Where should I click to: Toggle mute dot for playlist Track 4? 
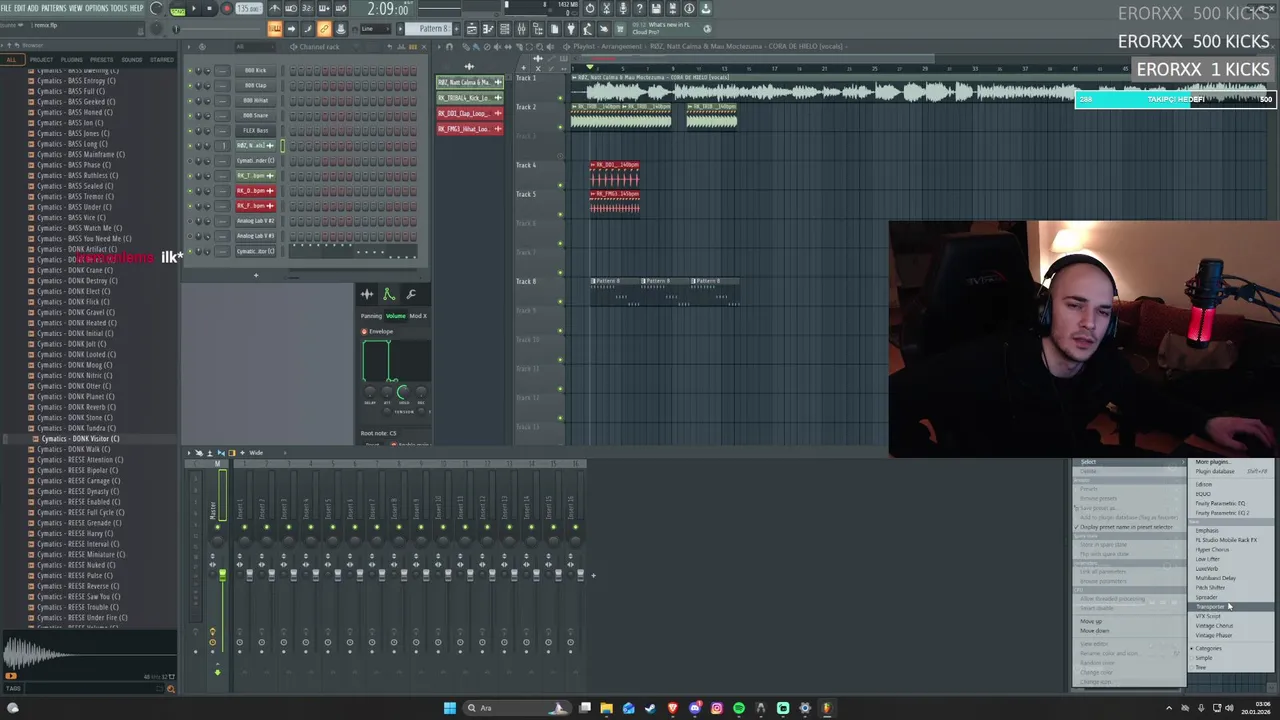coord(561,185)
